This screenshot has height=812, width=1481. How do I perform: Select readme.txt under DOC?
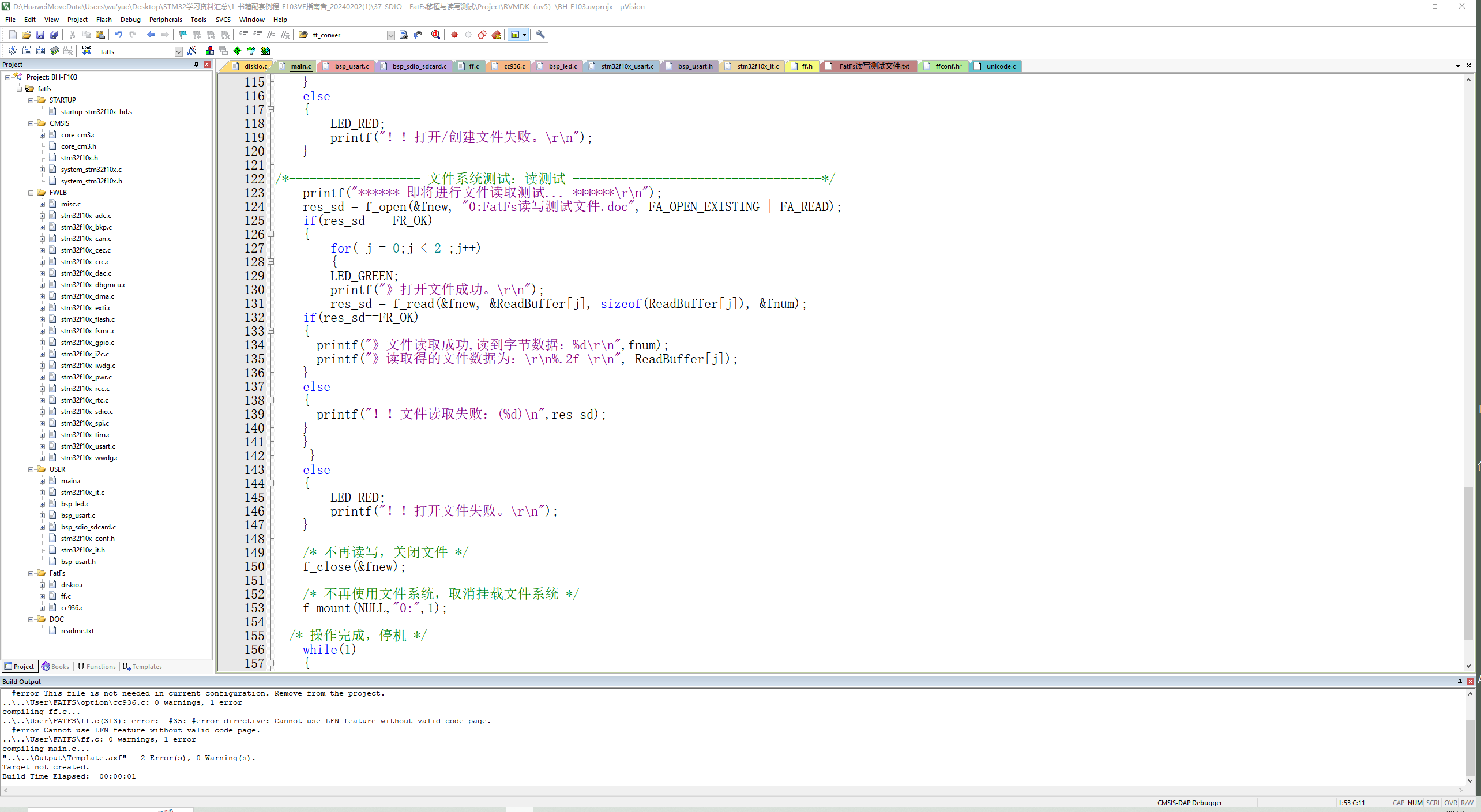[77, 631]
